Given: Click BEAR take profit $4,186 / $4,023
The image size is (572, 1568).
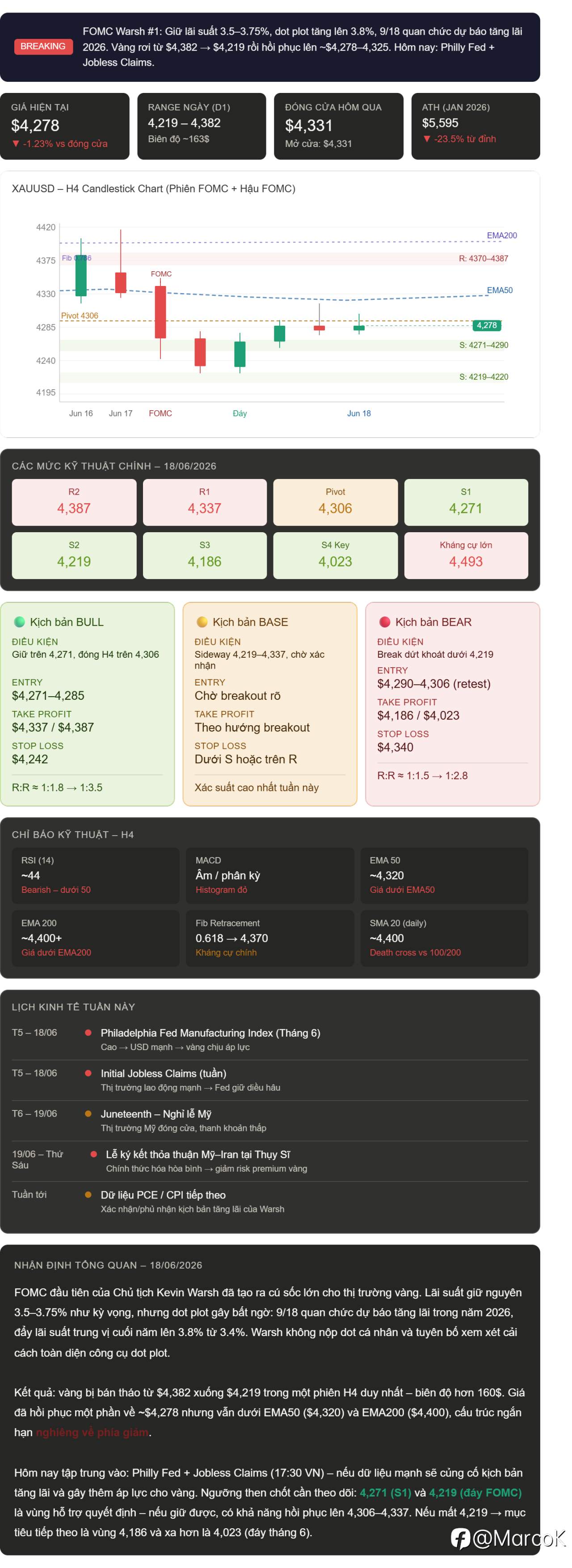Looking at the screenshot, I should [x=418, y=715].
